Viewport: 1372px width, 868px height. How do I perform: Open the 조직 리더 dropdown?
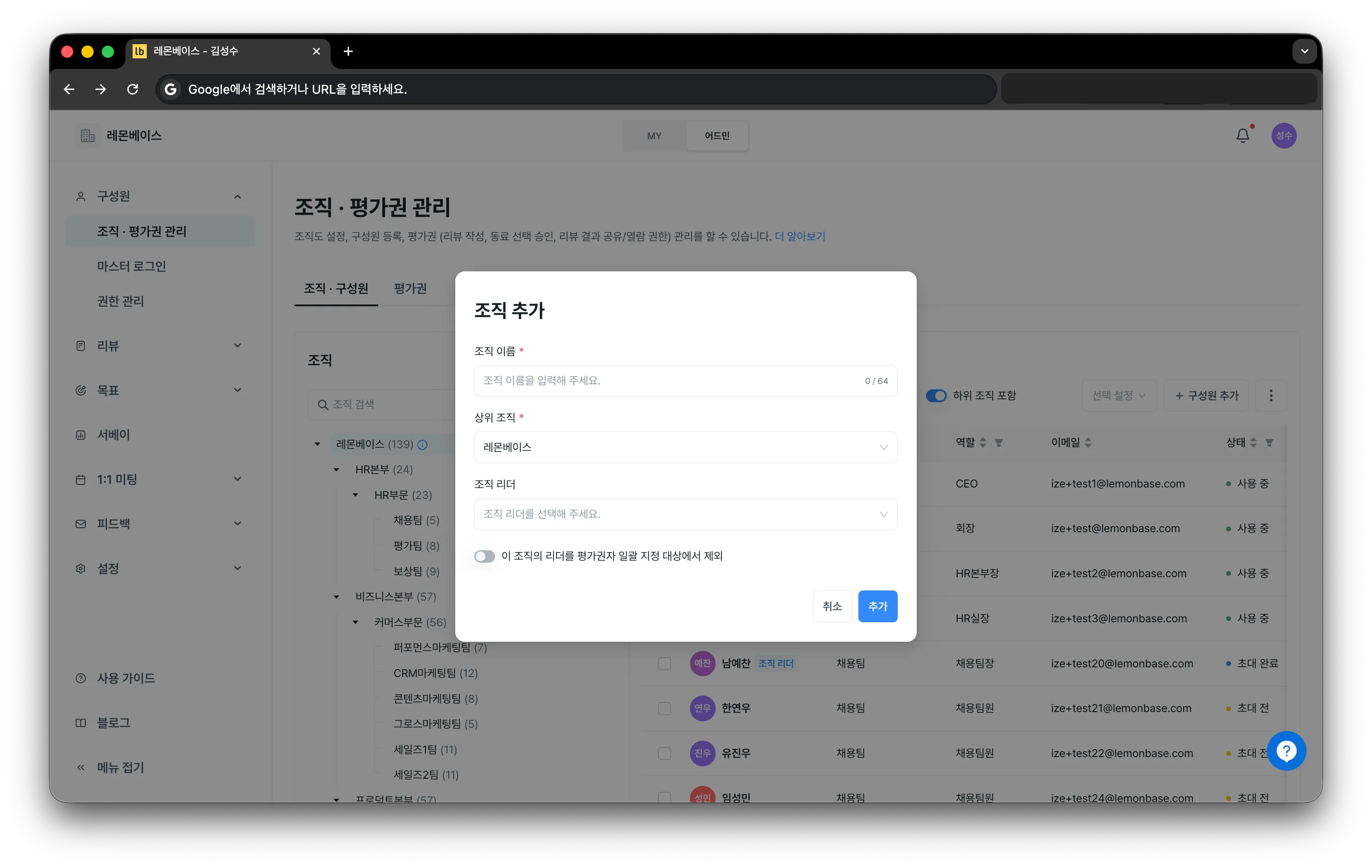click(x=686, y=514)
